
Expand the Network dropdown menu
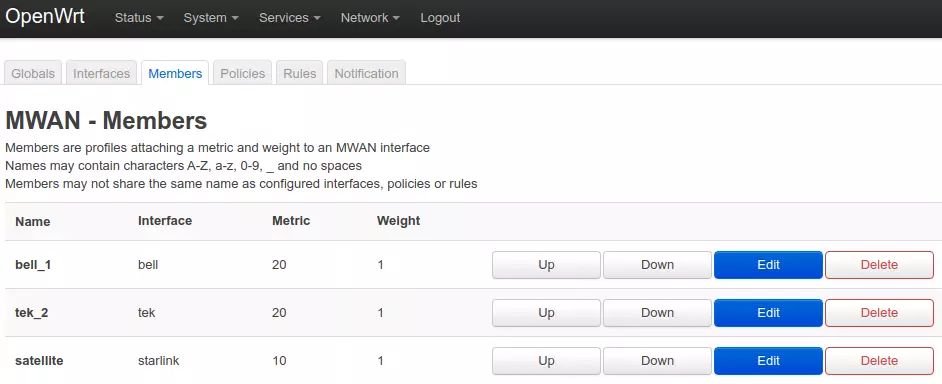tap(370, 18)
